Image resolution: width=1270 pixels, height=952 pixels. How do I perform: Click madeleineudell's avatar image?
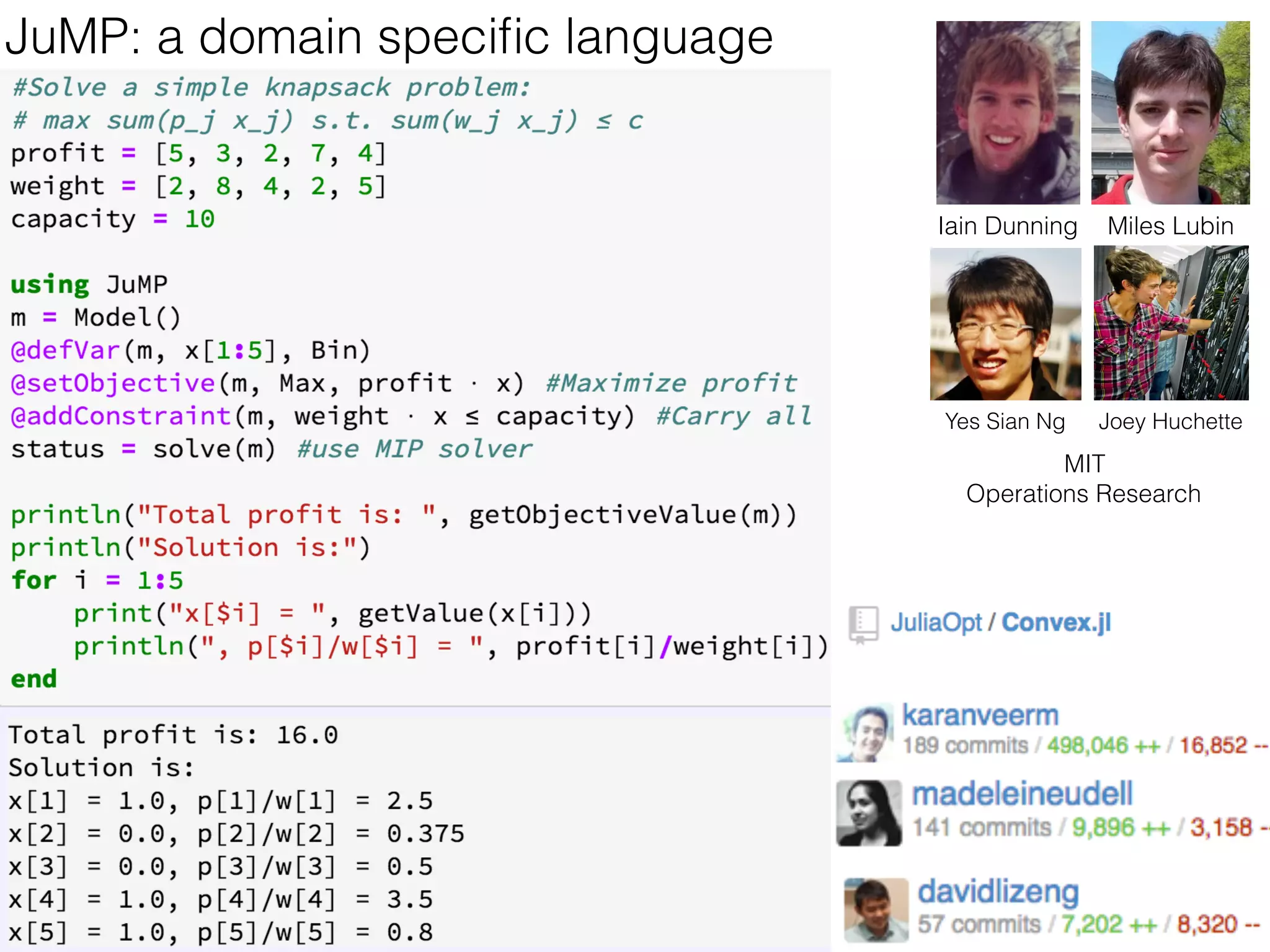point(869,813)
